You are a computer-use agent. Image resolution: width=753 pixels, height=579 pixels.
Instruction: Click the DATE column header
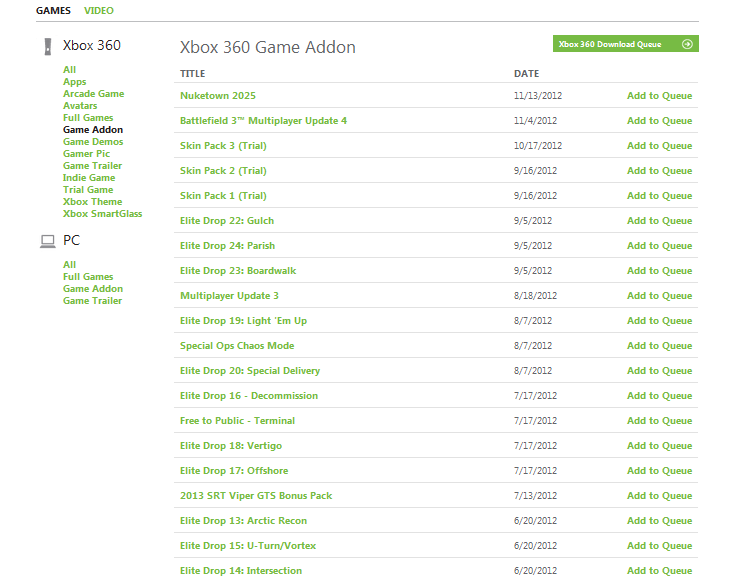pos(526,73)
